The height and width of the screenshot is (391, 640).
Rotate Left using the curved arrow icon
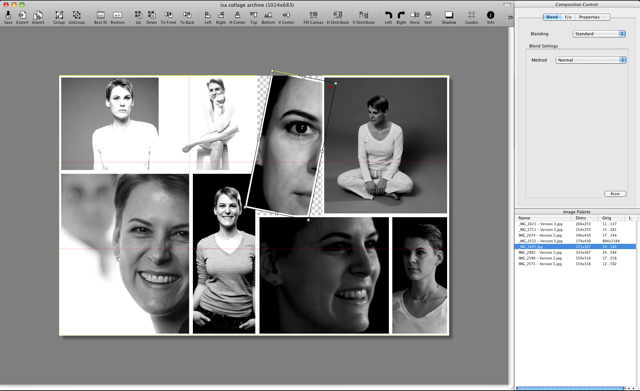point(388,17)
